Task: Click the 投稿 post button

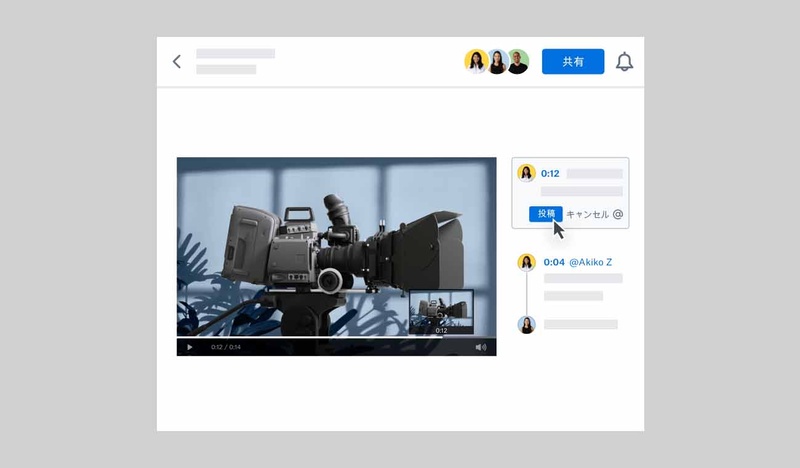Action: [545, 214]
